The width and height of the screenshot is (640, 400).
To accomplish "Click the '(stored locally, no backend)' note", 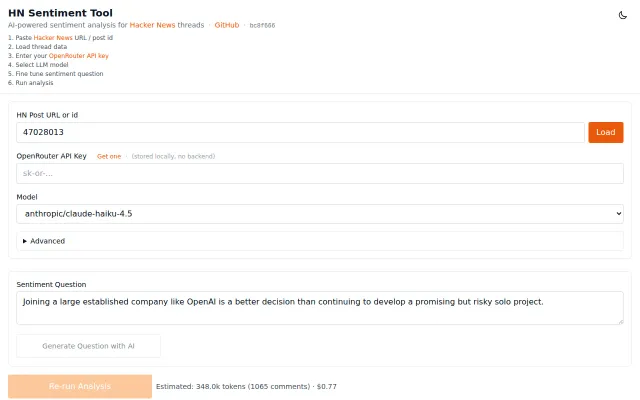I will click(x=173, y=156).
